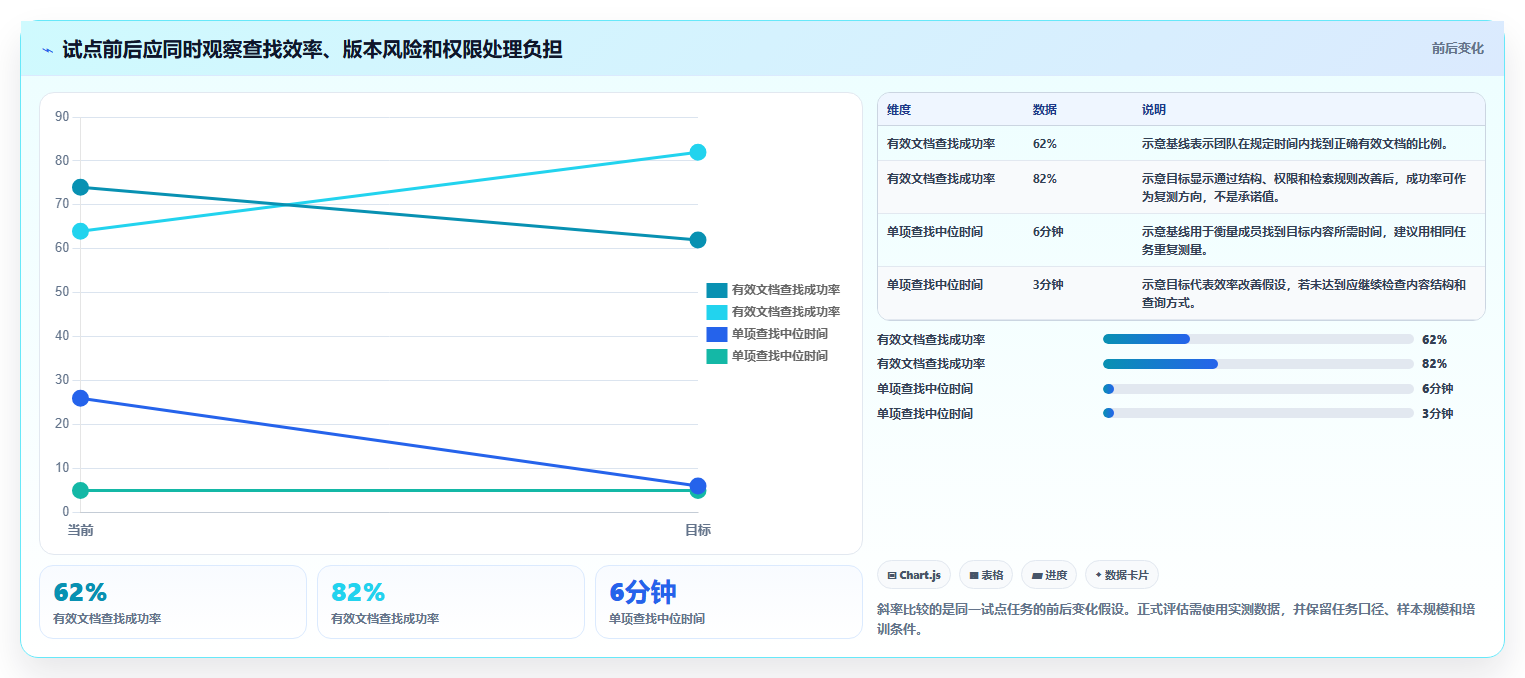Screen dimensions: 1525x678
Task: Click the dark teal legend color box
Action: (x=717, y=290)
